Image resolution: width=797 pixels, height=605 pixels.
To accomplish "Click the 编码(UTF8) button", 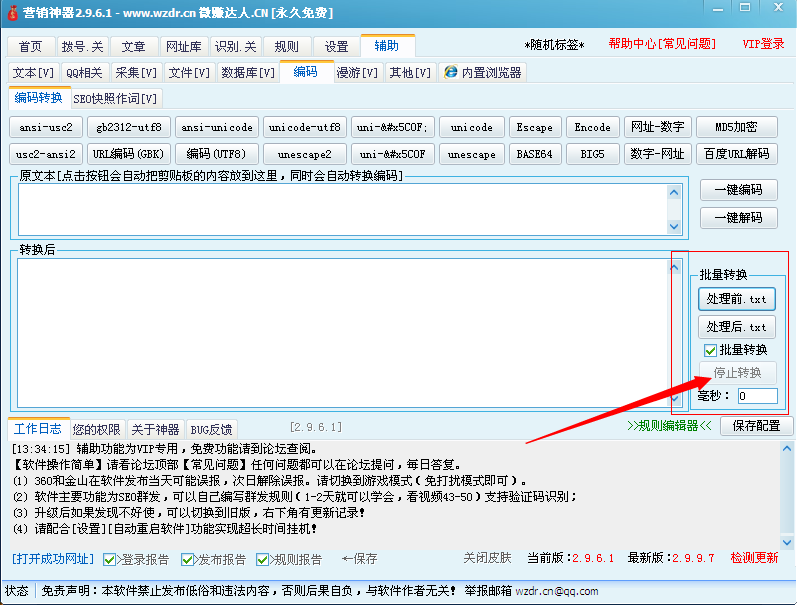I will tap(217, 154).
